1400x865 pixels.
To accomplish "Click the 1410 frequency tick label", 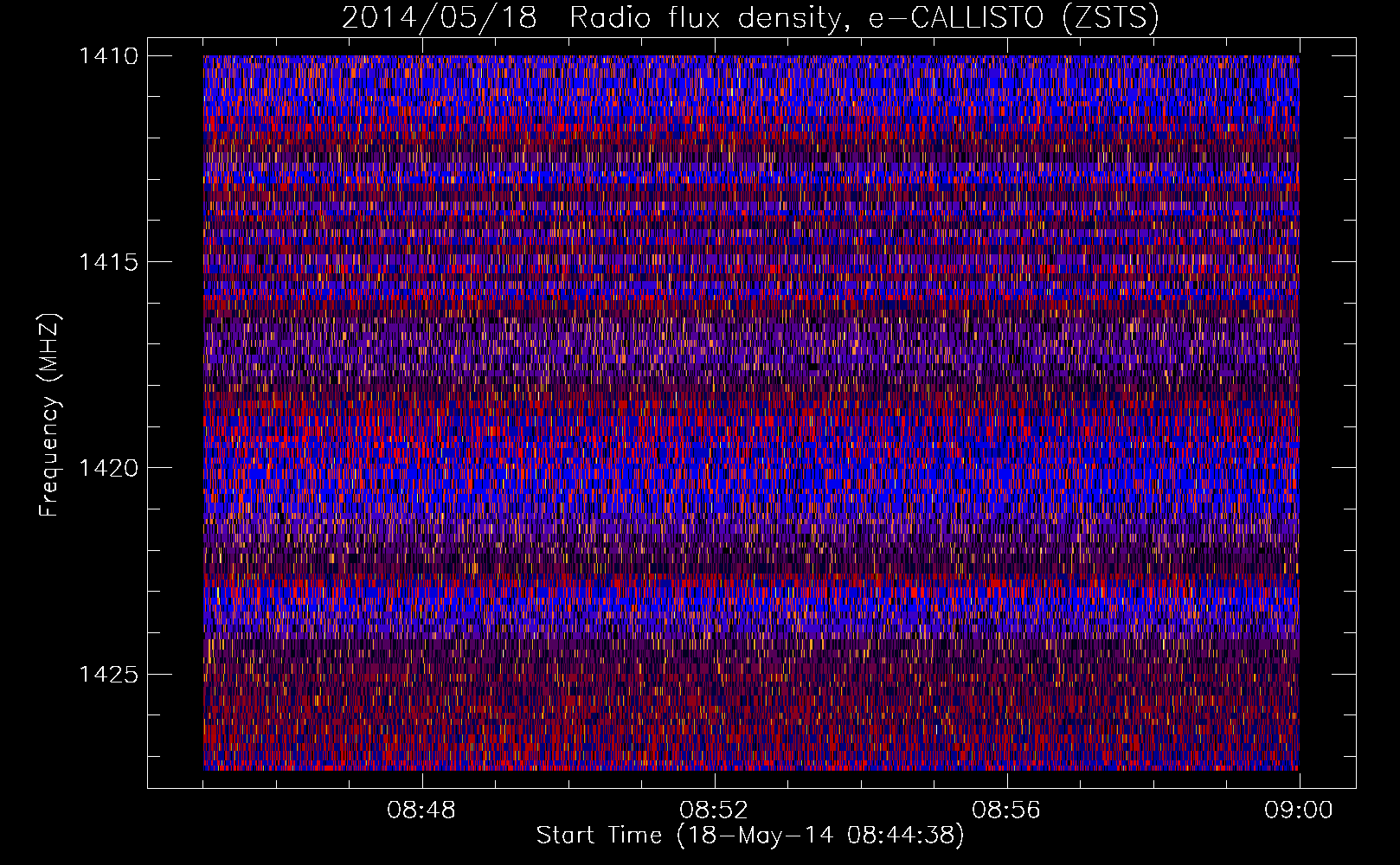I will 108,56.
